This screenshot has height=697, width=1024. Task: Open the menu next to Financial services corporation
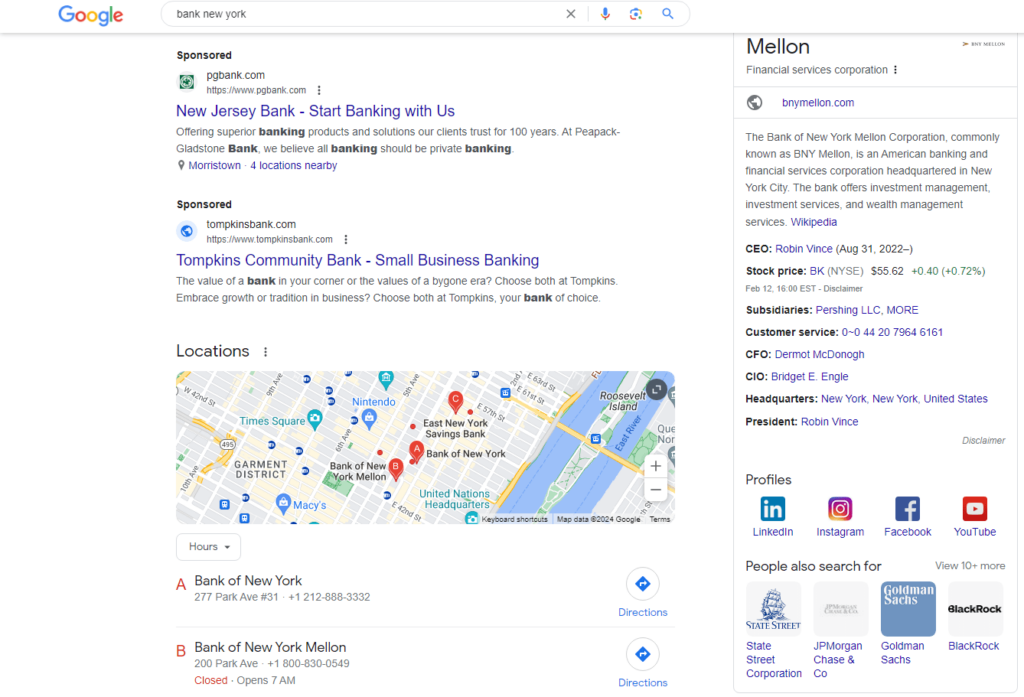(x=895, y=70)
